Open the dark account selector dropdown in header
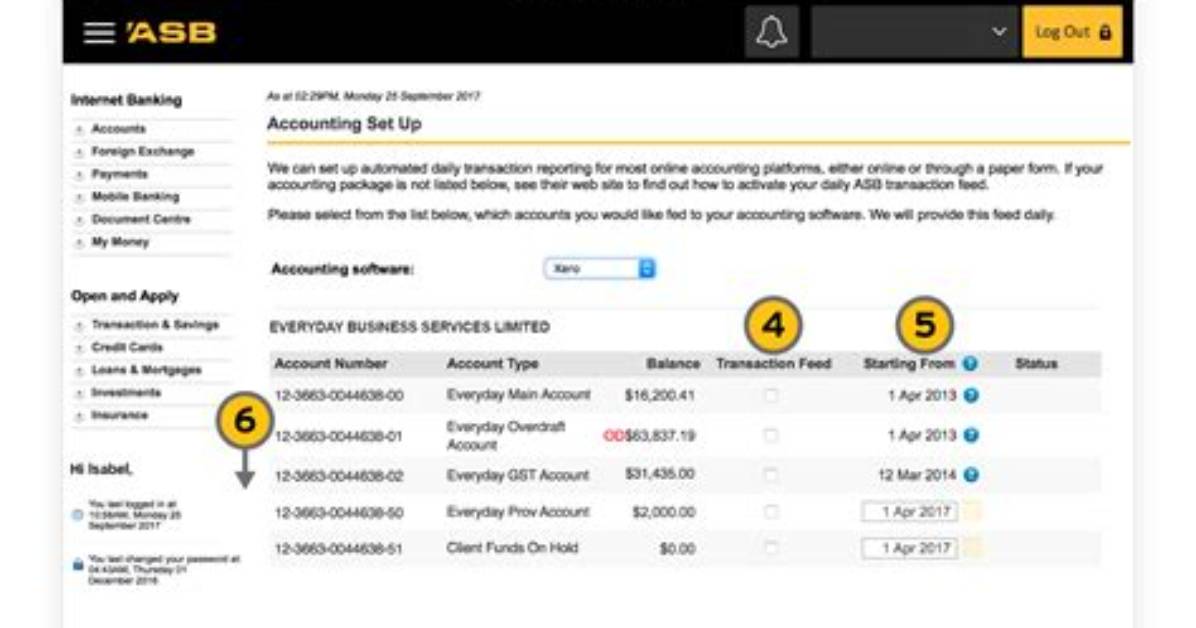The image size is (1196, 628). tap(915, 32)
